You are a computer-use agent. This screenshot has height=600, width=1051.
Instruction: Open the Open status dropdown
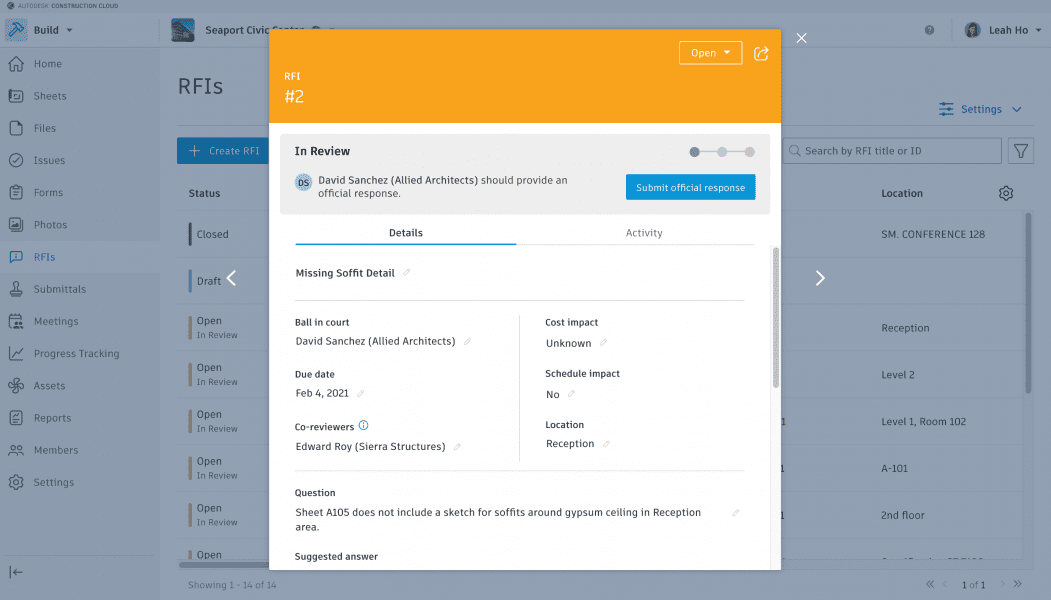pyautogui.click(x=710, y=53)
